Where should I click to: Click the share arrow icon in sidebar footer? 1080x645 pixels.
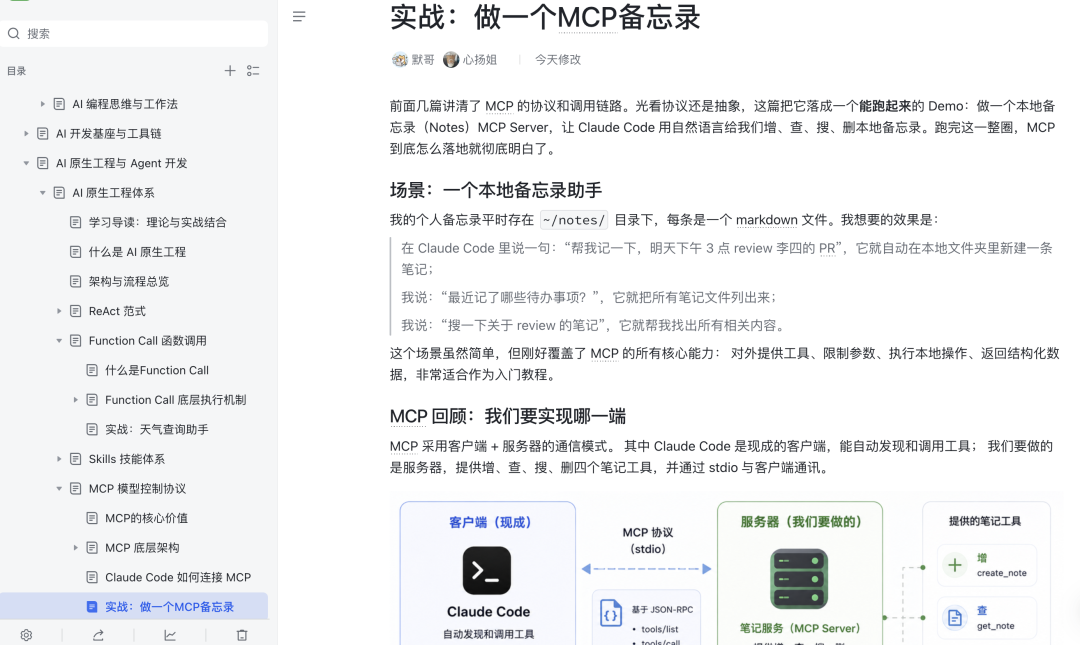click(98, 635)
